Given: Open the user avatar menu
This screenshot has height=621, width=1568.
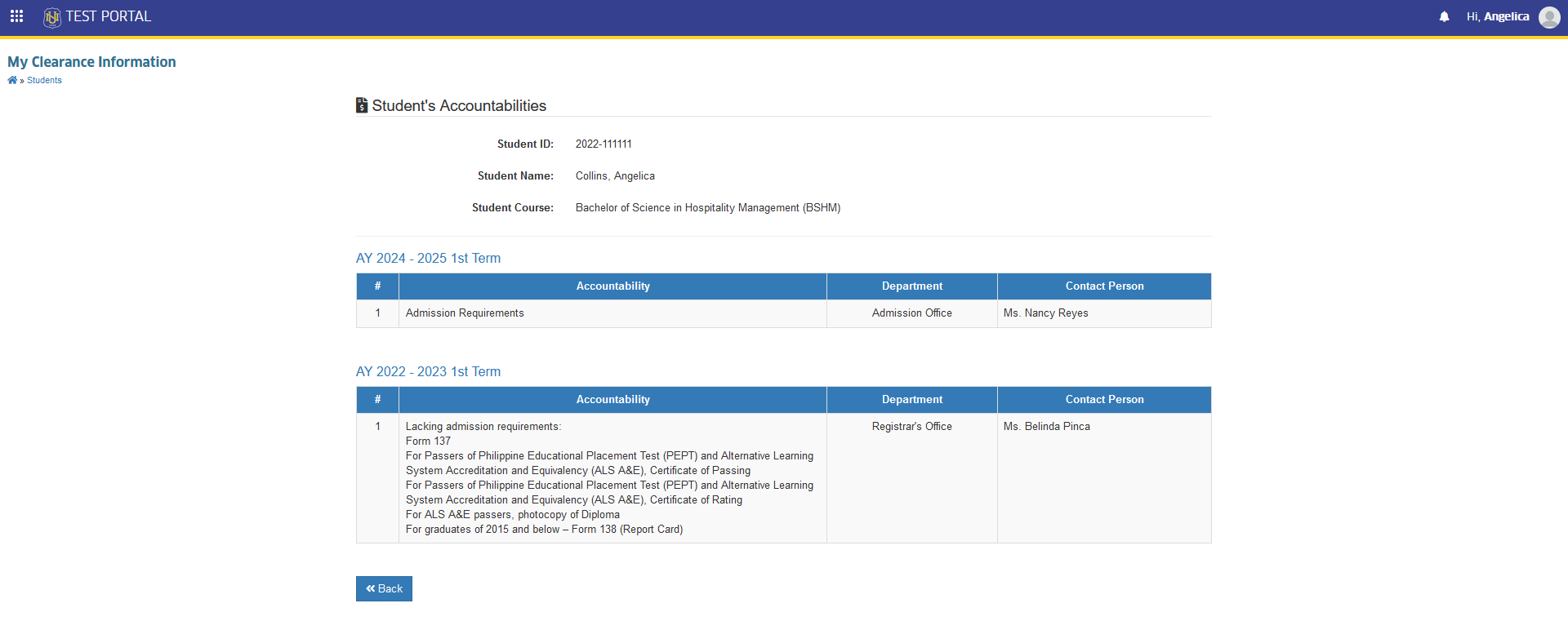Looking at the screenshot, I should pyautogui.click(x=1549, y=17).
